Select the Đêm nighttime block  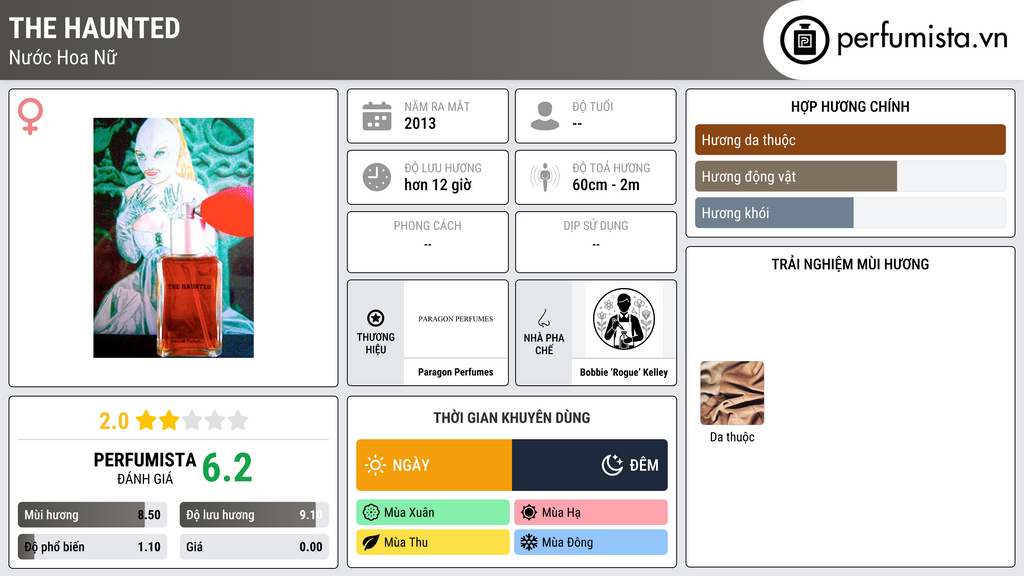pos(590,465)
